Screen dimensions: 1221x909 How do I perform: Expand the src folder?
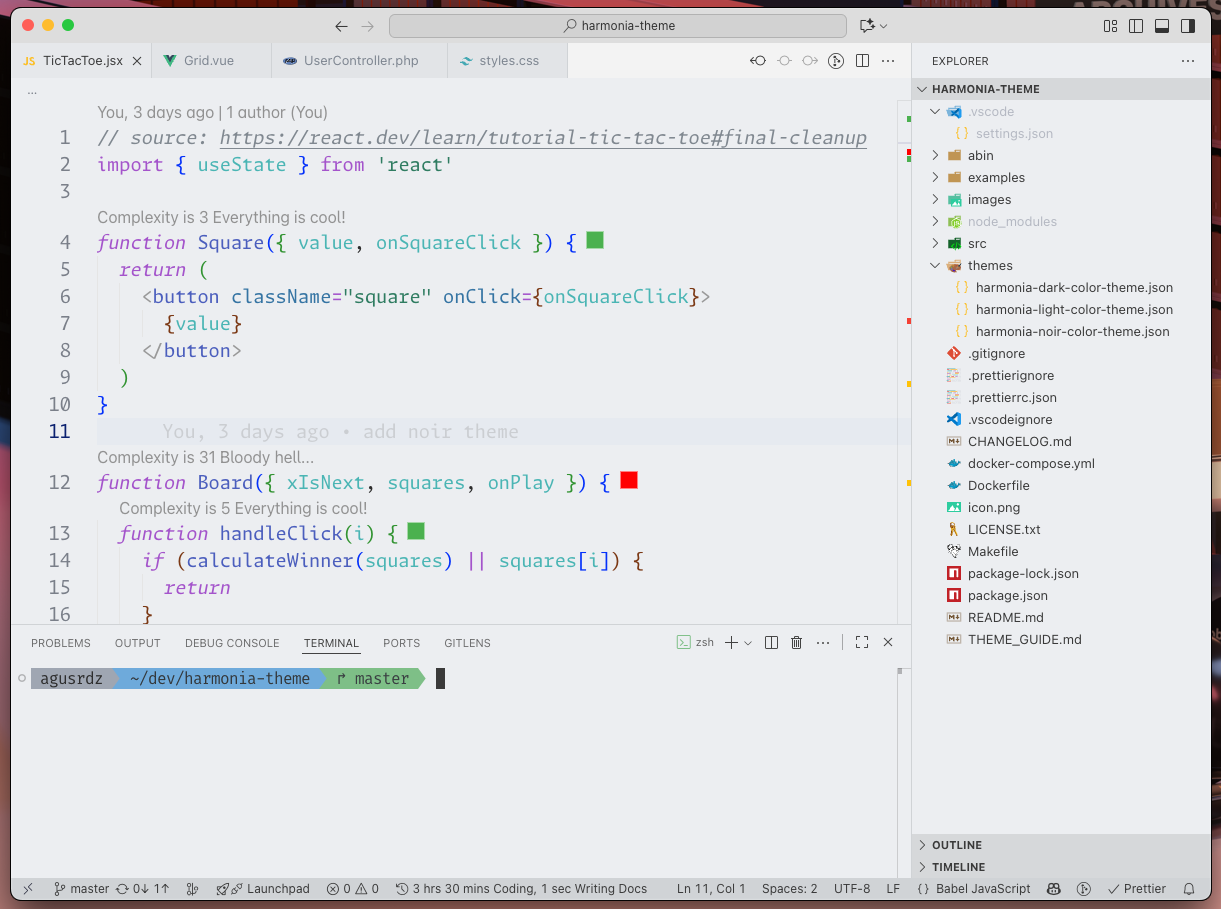(x=977, y=243)
